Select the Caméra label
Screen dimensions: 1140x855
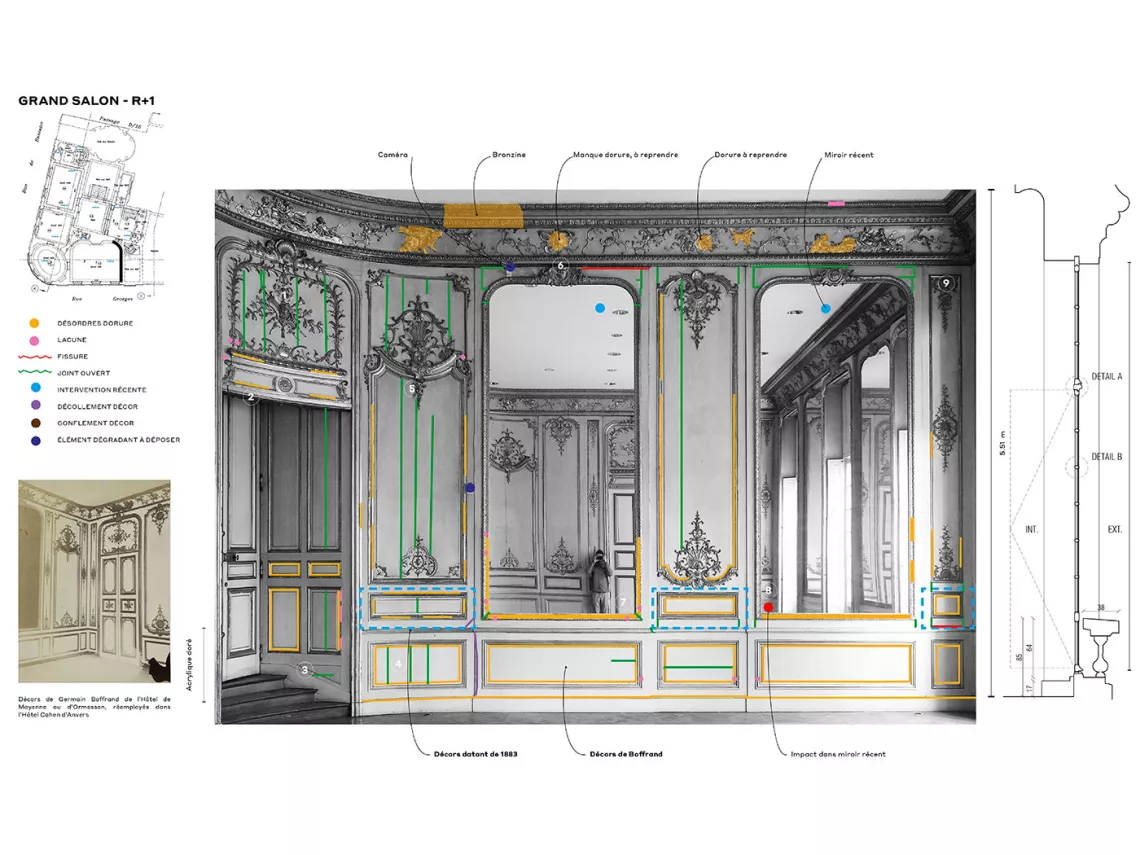(x=391, y=154)
